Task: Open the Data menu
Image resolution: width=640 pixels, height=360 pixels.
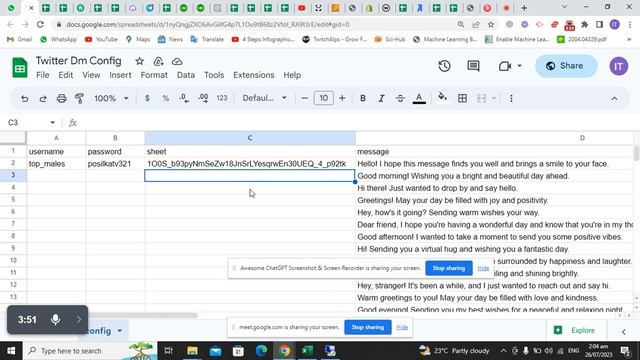Action: click(186, 75)
